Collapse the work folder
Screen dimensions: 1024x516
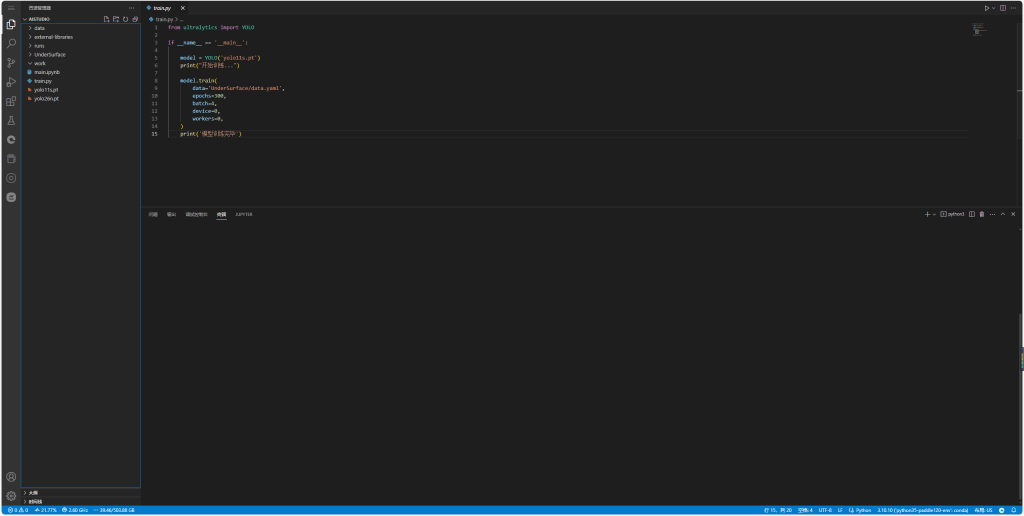click(40, 63)
